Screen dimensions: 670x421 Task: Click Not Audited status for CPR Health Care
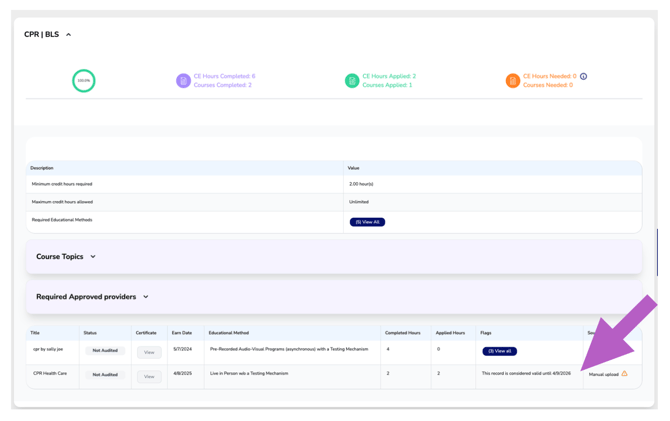click(105, 375)
